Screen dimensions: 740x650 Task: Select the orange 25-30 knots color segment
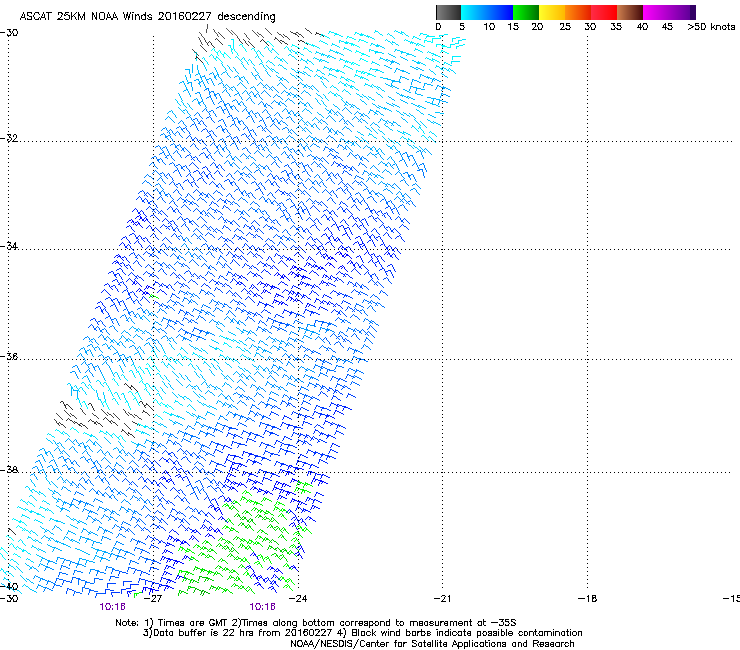[x=578, y=12]
